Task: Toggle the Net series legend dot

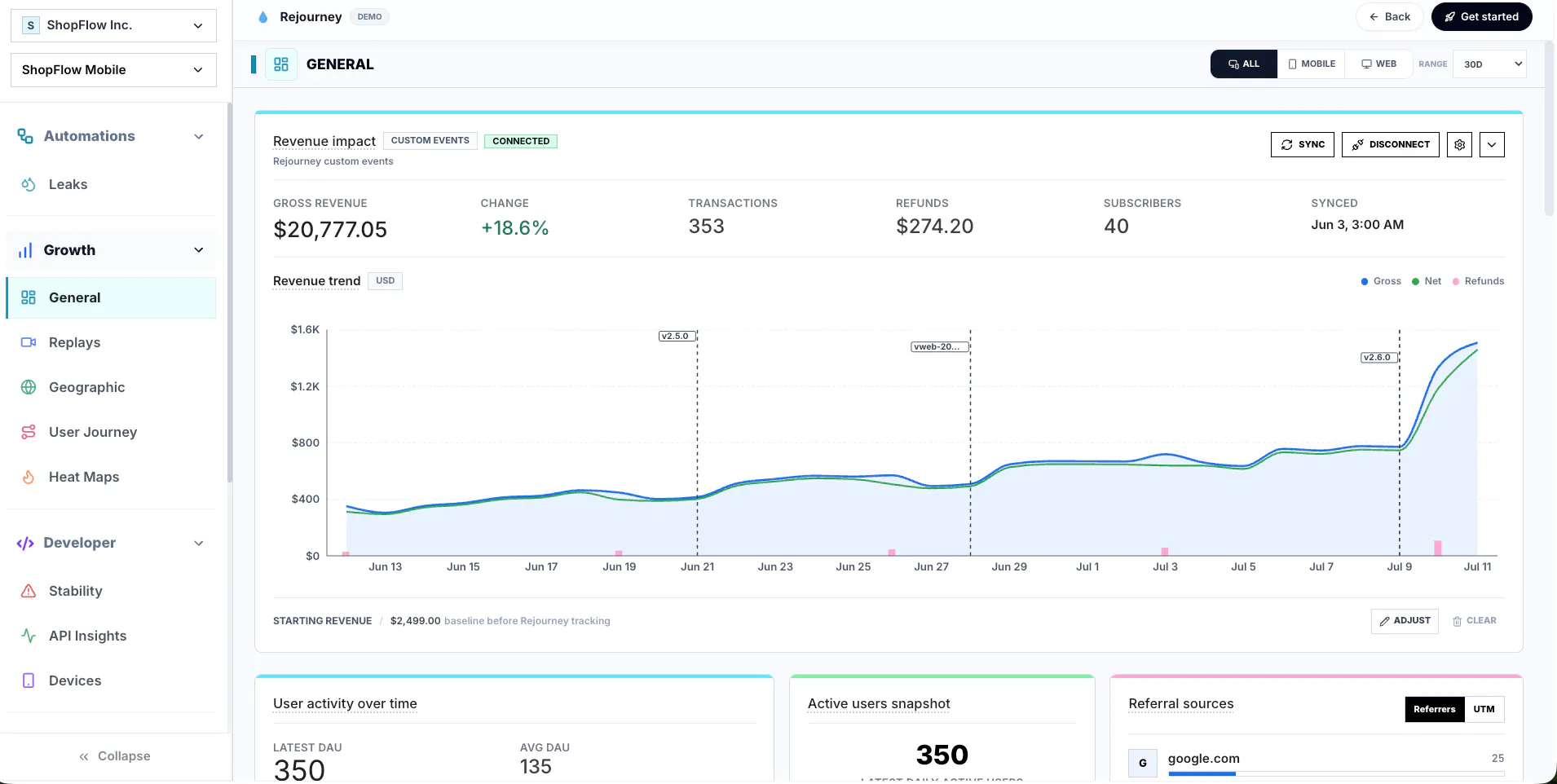Action: [x=1416, y=281]
